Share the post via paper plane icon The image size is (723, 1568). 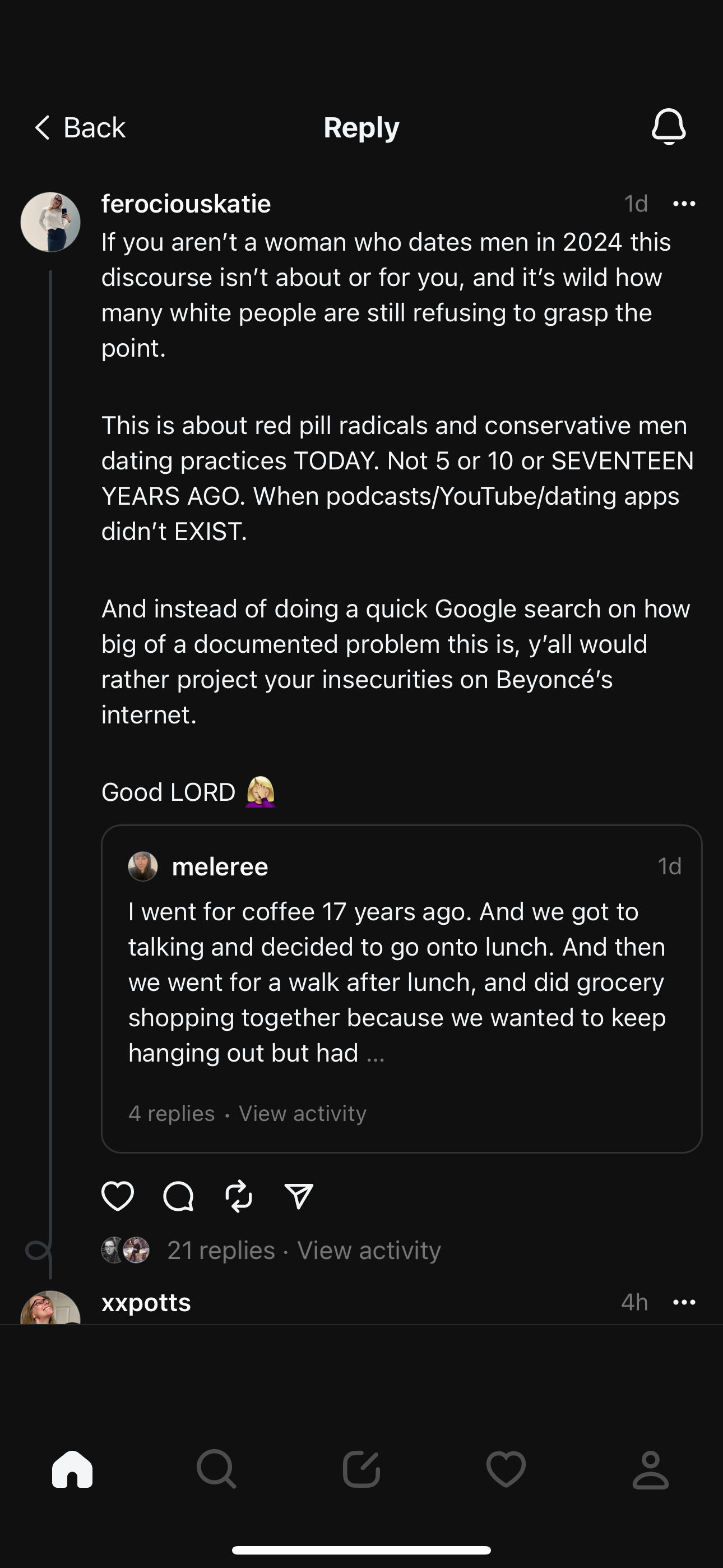[x=299, y=1196]
